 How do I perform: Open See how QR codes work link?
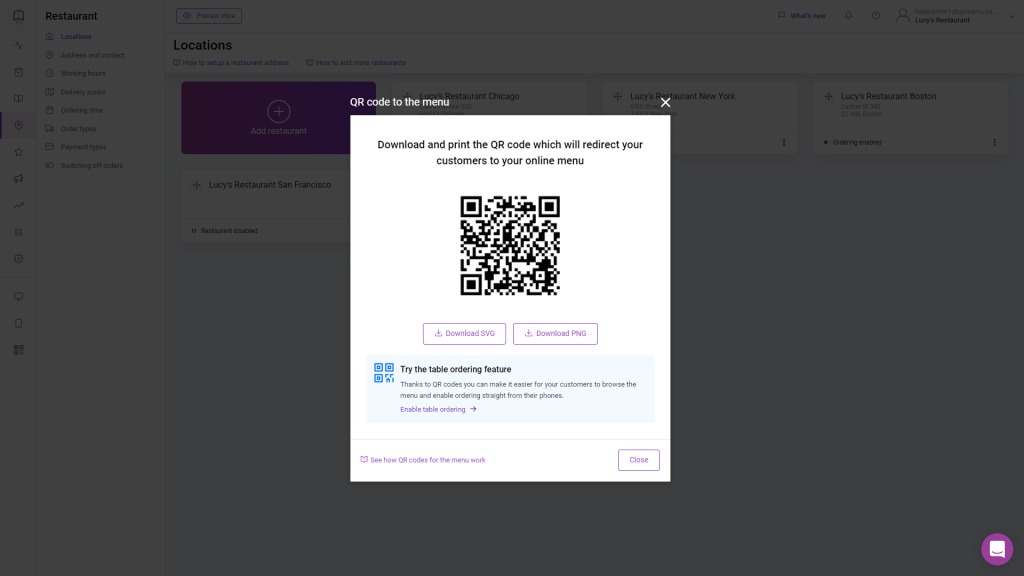[423, 460]
